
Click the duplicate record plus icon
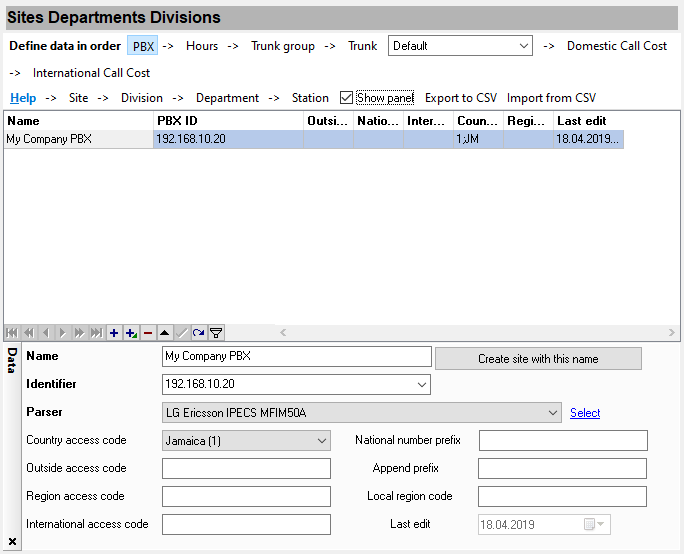point(130,333)
